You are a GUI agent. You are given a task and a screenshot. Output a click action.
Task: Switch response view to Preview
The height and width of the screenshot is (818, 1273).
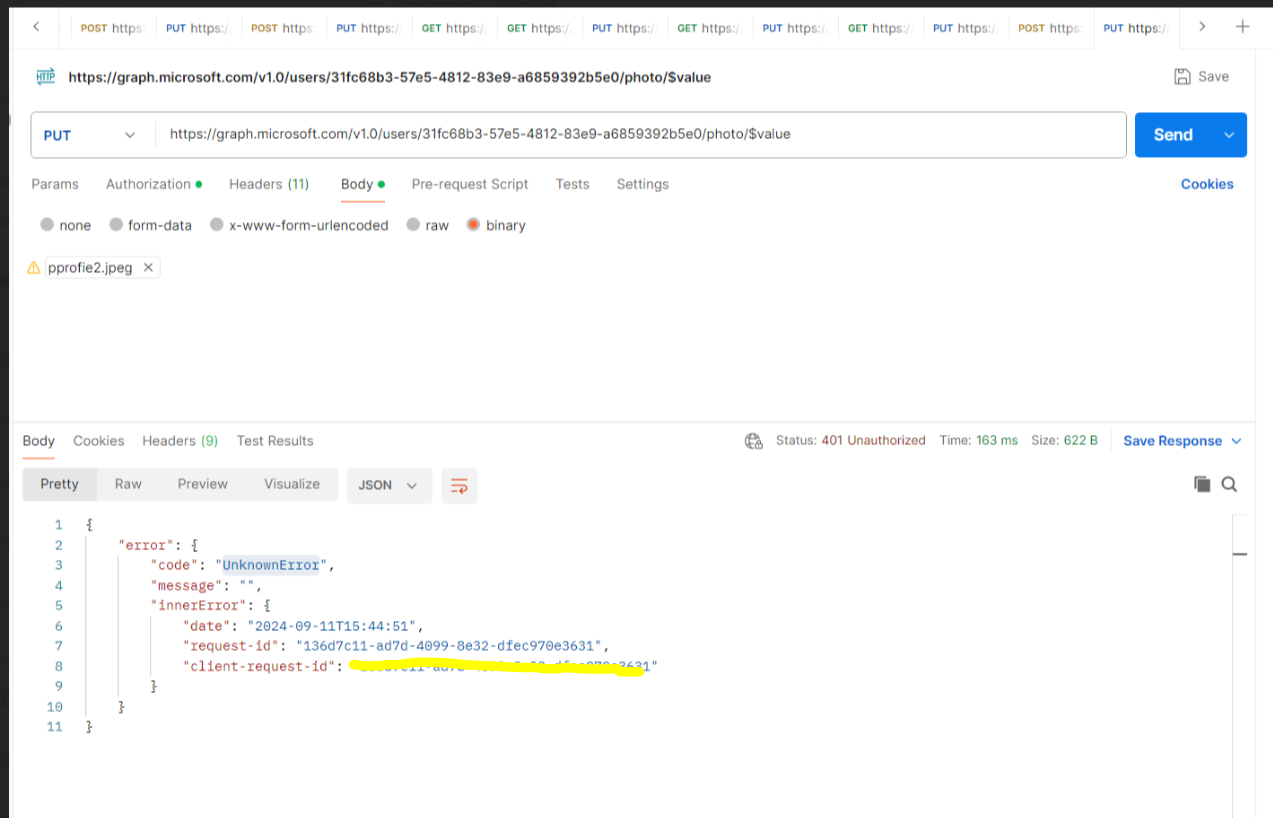(x=203, y=484)
